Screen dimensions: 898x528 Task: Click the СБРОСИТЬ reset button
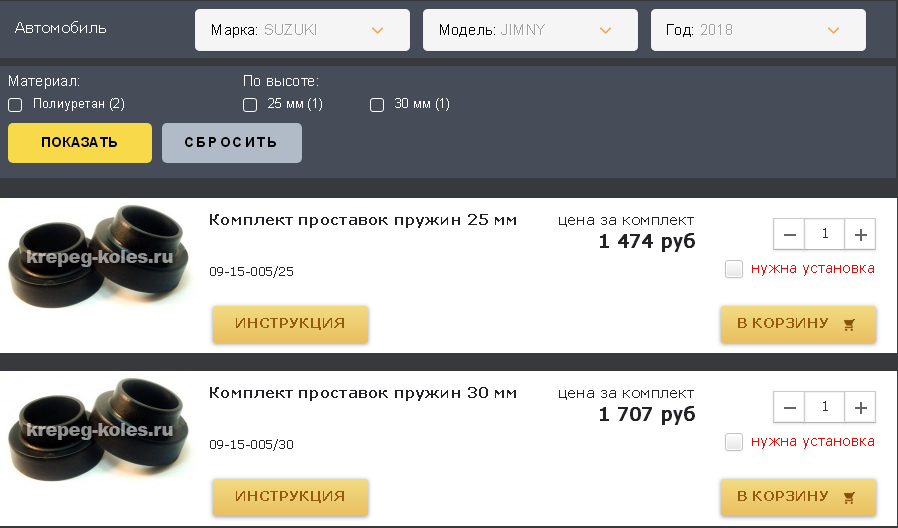(231, 142)
